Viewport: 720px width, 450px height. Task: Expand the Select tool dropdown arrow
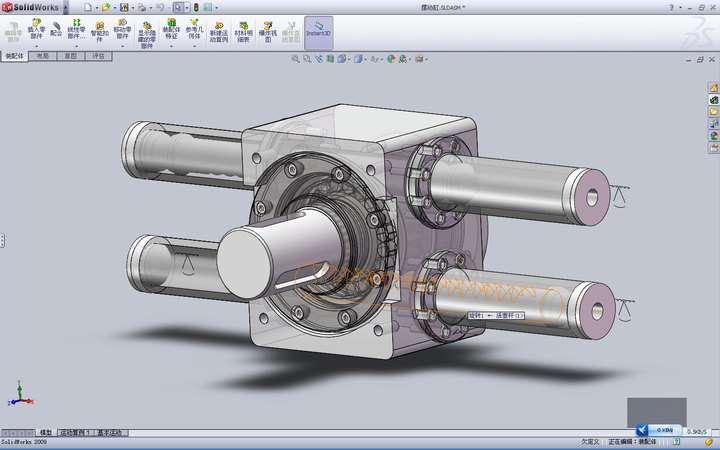(187, 8)
